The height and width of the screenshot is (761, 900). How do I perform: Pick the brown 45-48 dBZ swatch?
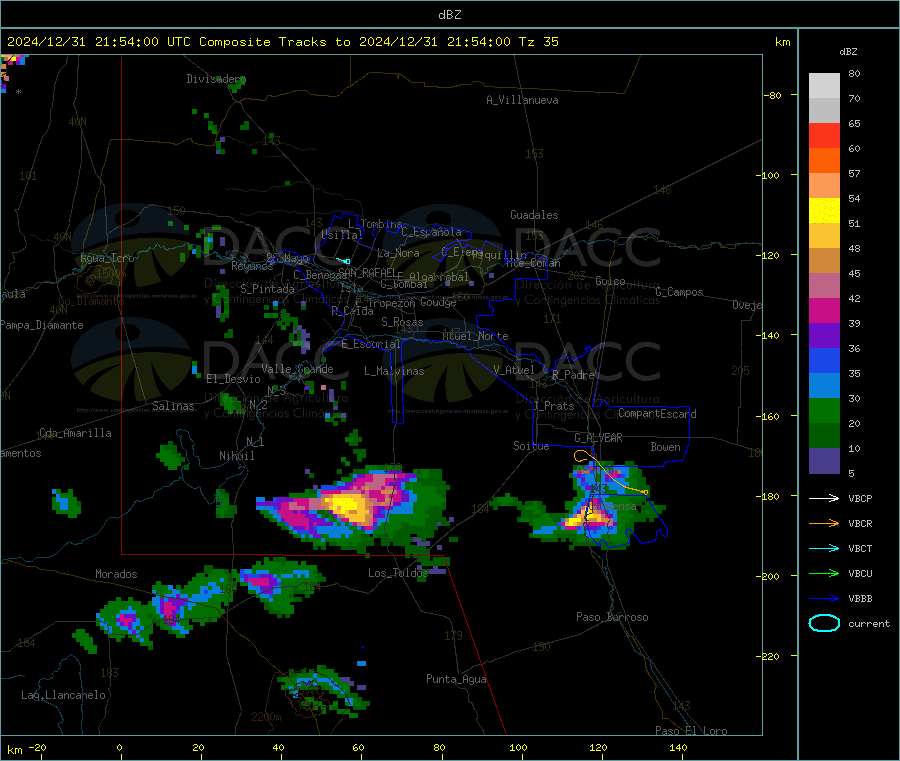point(824,261)
